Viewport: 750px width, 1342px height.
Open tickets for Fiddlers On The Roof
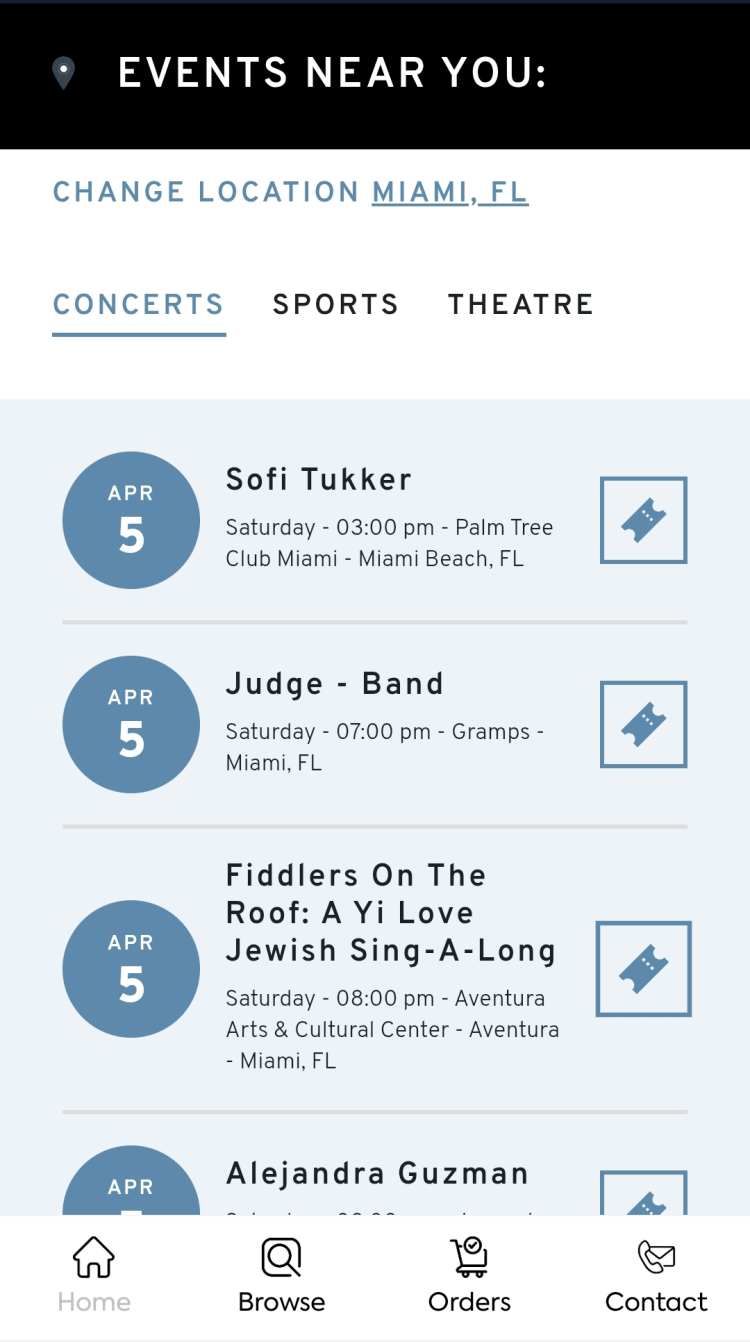(643, 968)
